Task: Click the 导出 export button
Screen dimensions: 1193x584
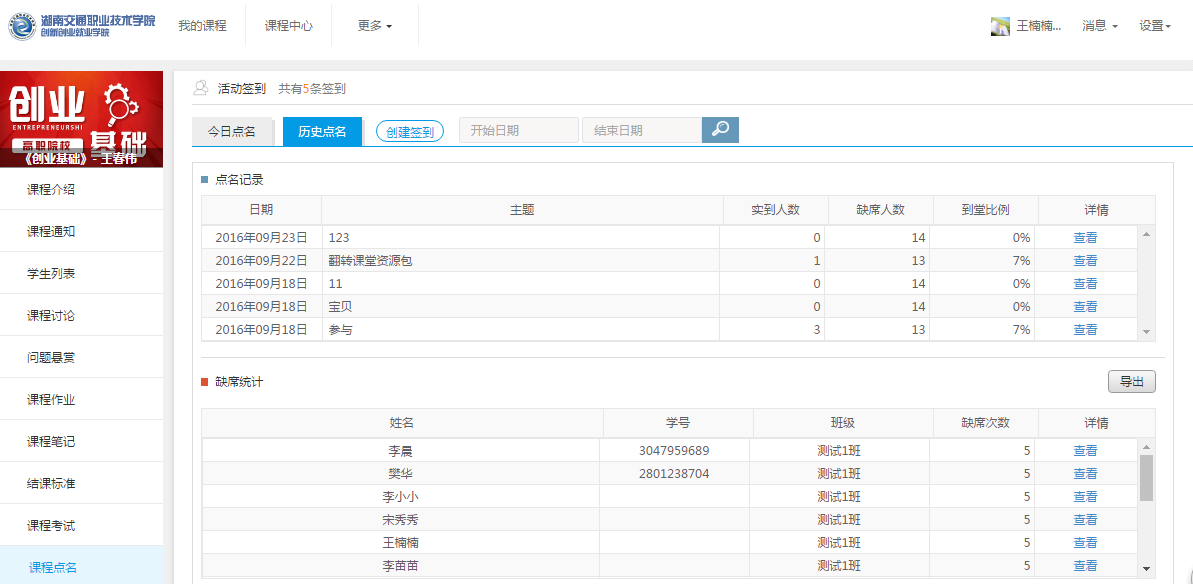Action: (1131, 382)
